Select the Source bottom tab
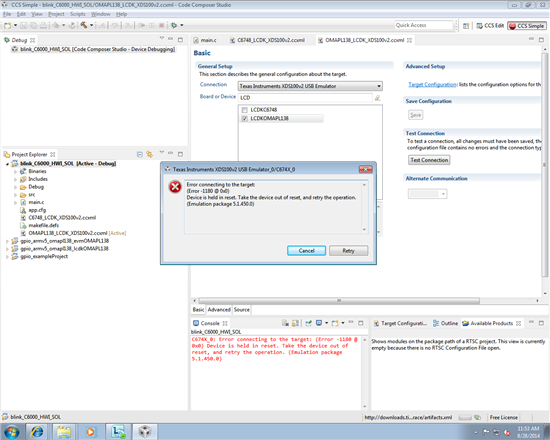 click(x=242, y=309)
